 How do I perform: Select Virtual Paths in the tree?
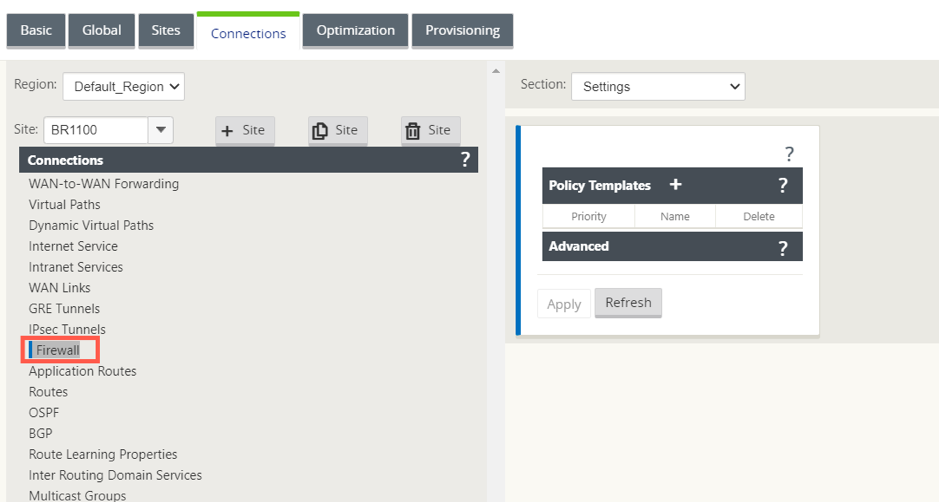[x=65, y=205]
